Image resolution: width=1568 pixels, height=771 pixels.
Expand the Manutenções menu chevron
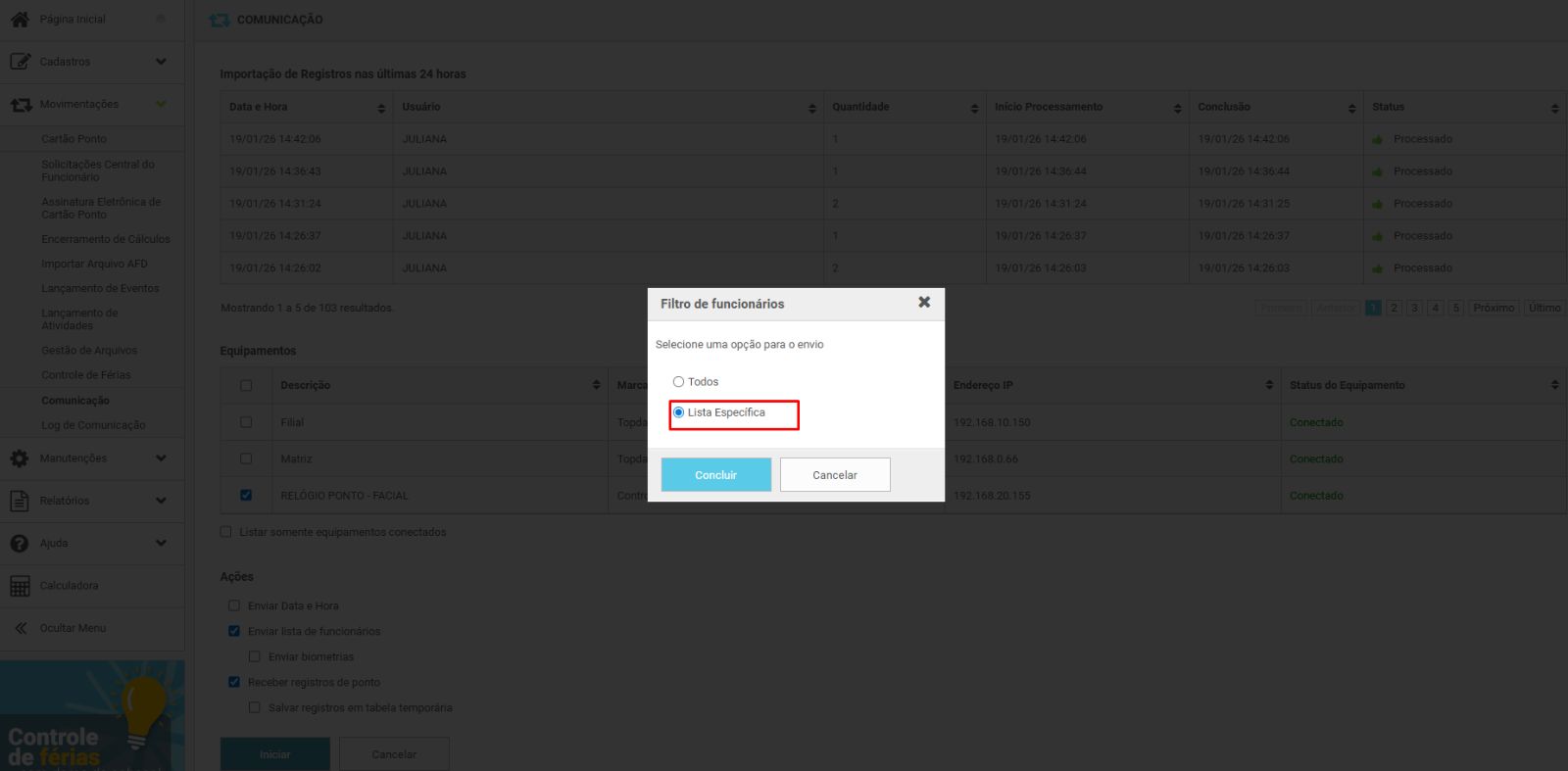pos(161,458)
